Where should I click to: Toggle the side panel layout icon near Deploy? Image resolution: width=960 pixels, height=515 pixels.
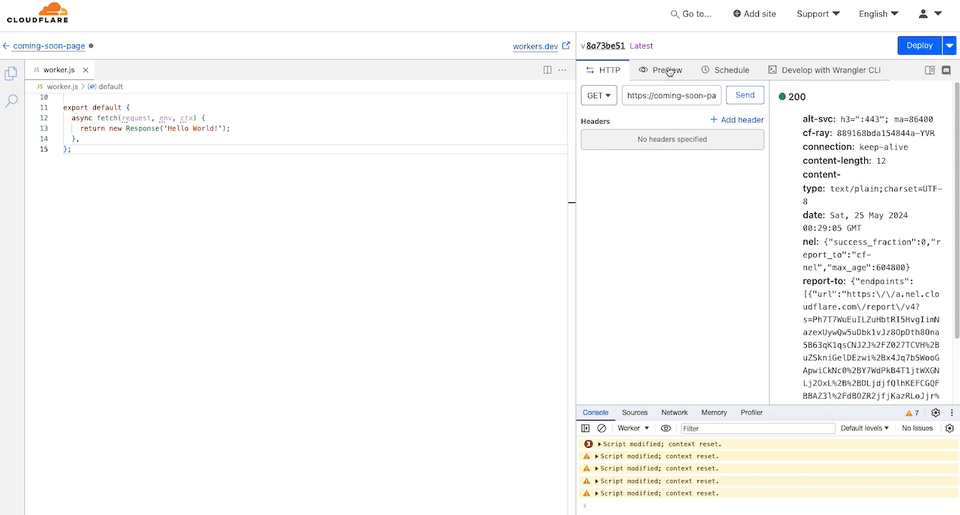point(929,70)
